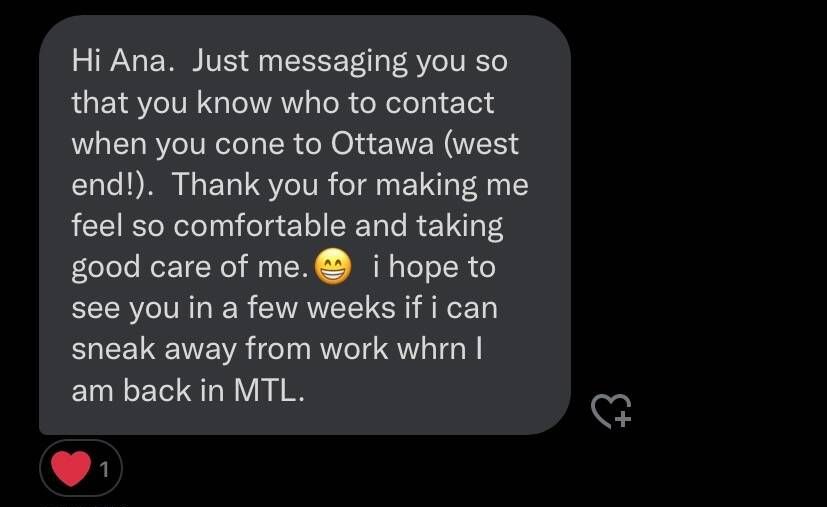Click the red heart reaction icon

click(71, 468)
